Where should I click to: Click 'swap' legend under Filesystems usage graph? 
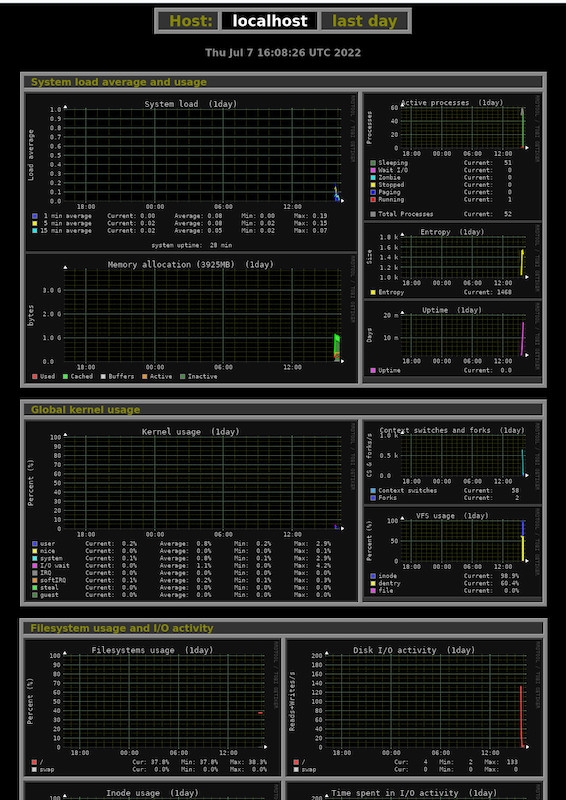coord(46,769)
